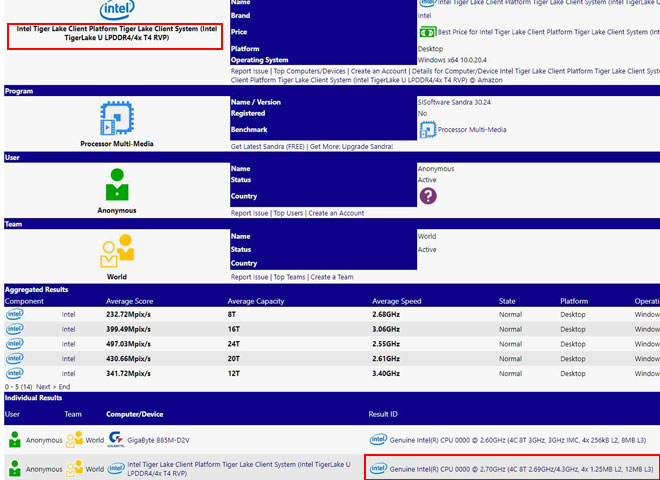Click the large green Anonymous user icon
The width and height of the screenshot is (660, 480).
pos(117,184)
